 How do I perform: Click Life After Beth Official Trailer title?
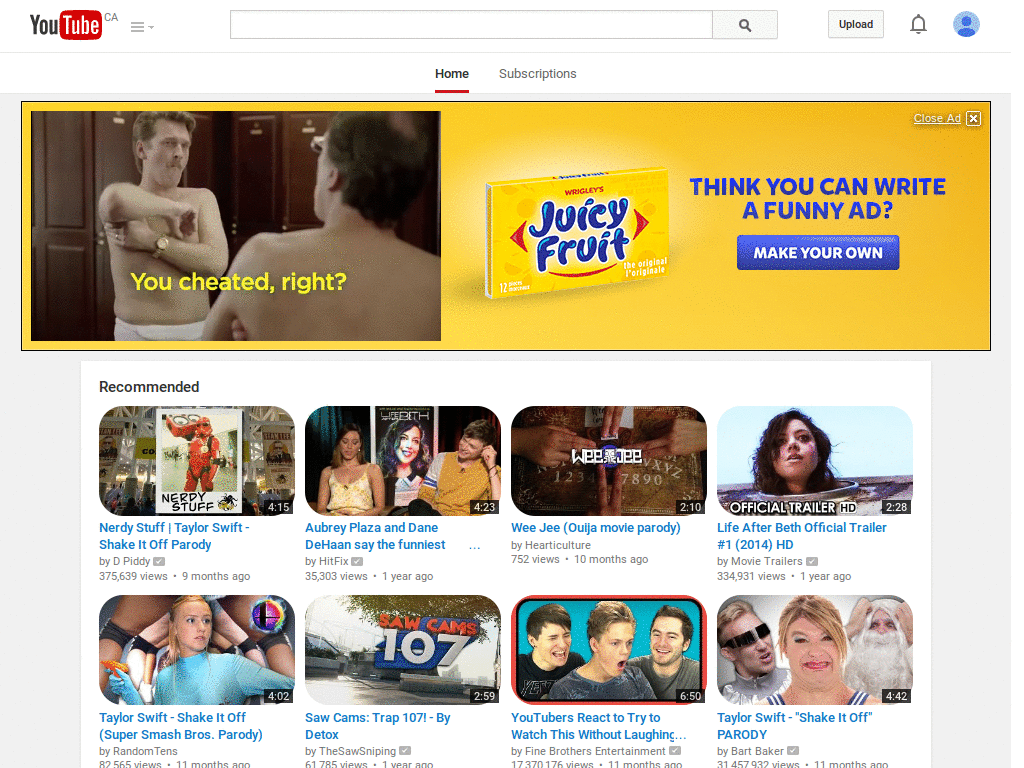(x=801, y=536)
